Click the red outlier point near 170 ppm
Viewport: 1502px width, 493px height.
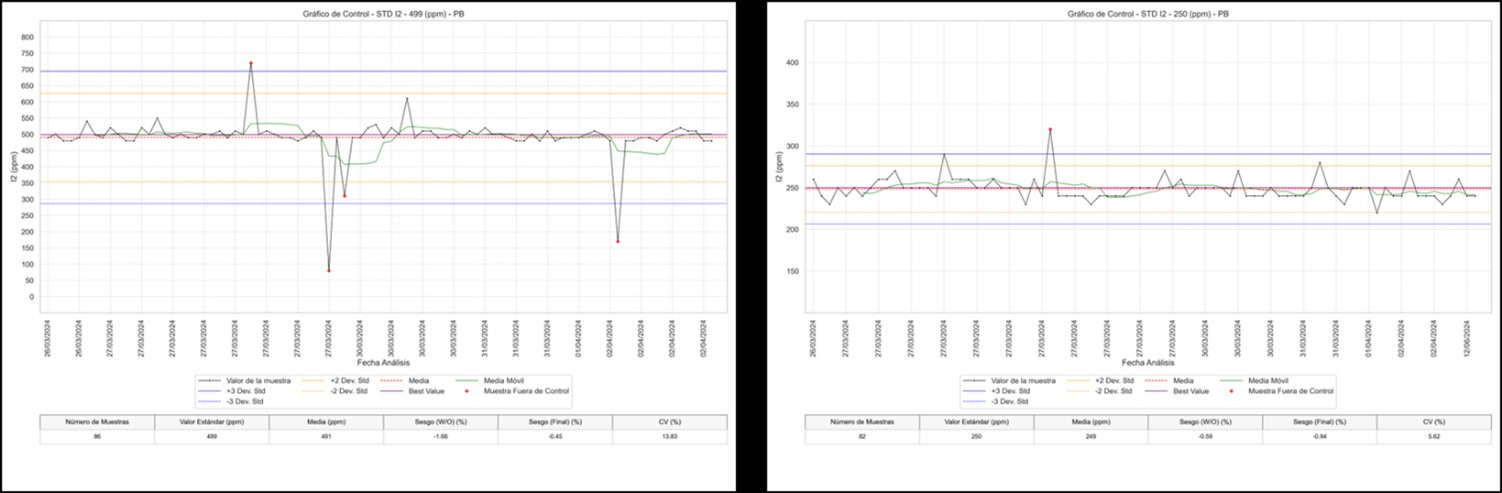(x=617, y=242)
